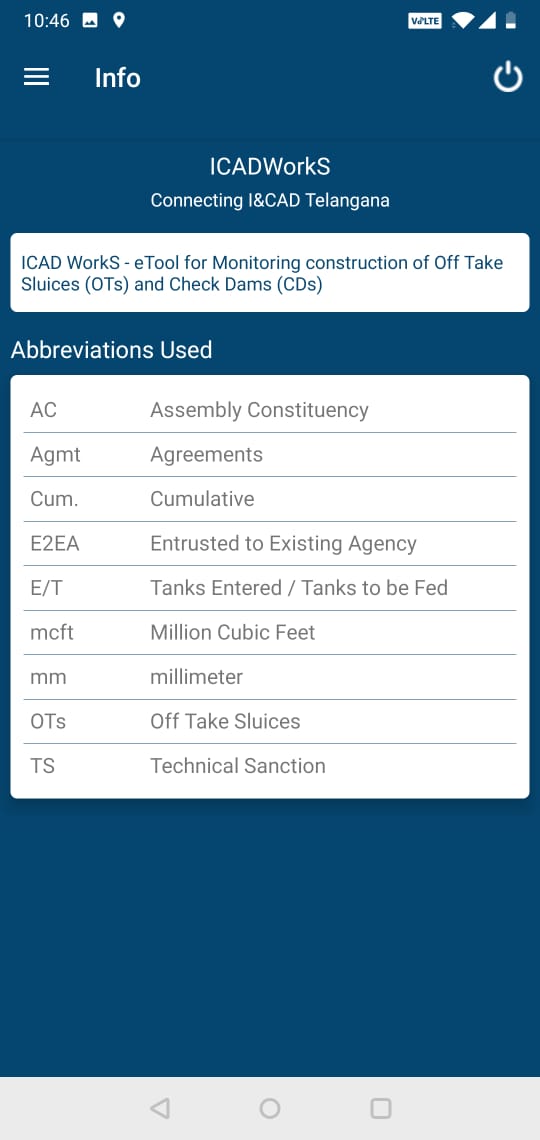Tap the E/T Tanks Entered row

[270, 587]
